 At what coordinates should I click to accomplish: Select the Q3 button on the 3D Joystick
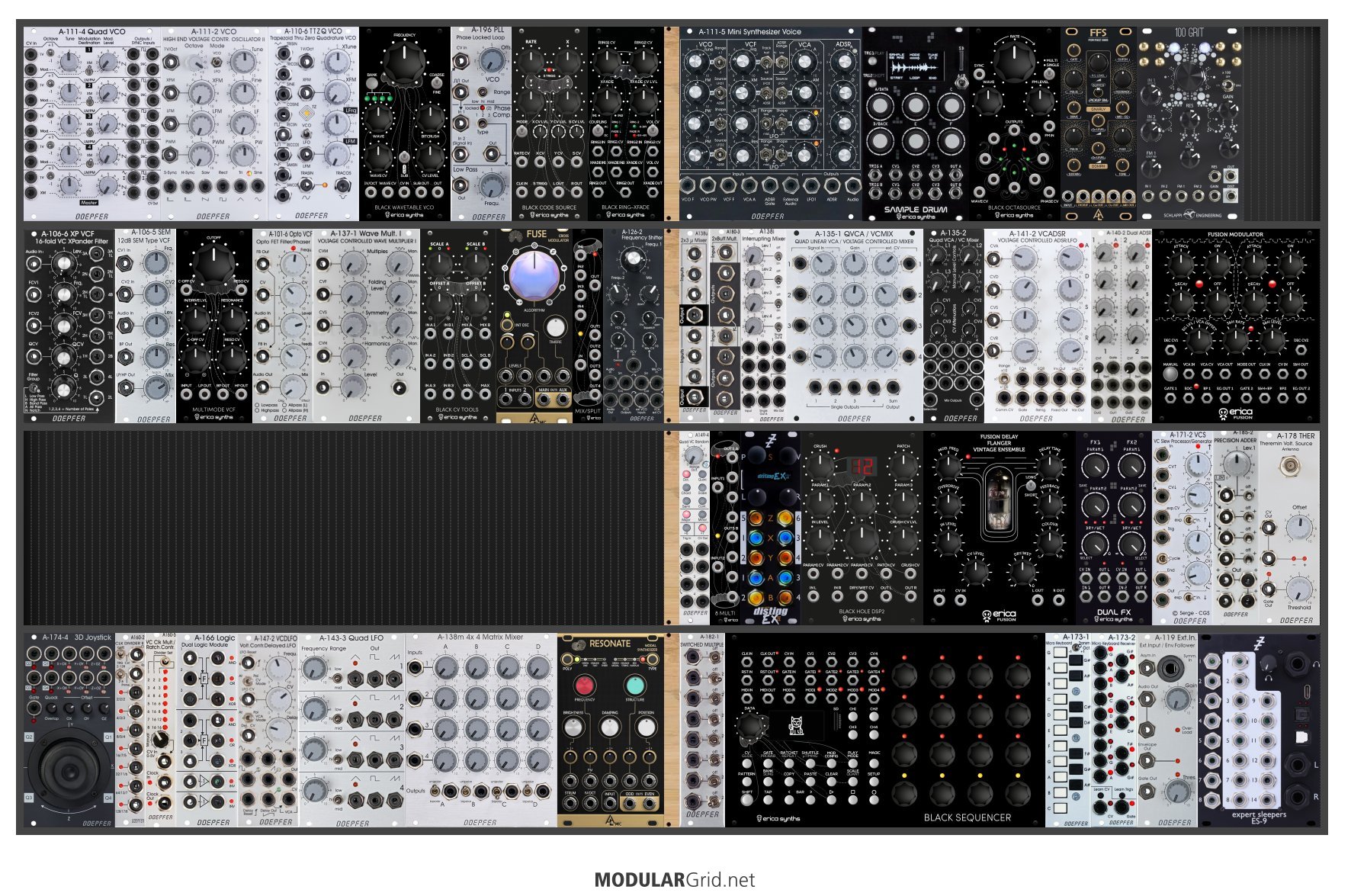click(x=29, y=798)
